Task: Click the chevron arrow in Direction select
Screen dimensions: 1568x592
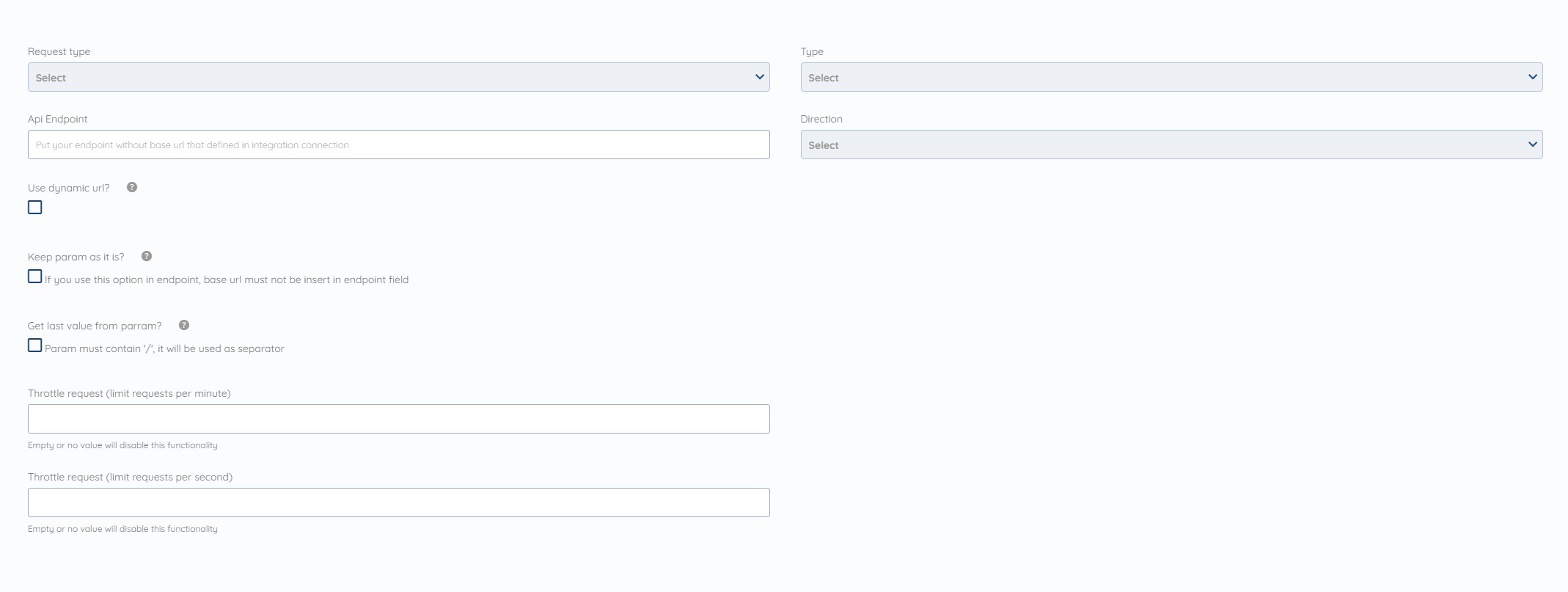Action: tap(1533, 145)
